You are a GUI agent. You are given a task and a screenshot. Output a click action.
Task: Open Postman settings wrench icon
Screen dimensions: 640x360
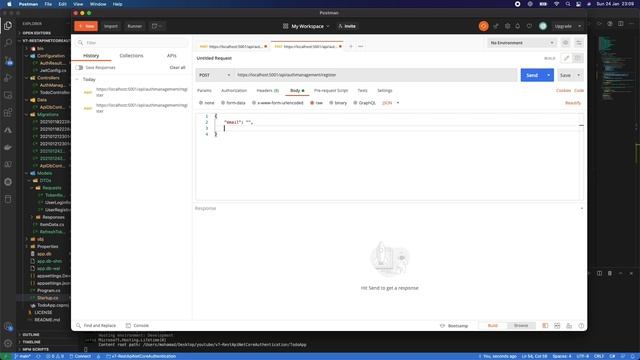click(x=507, y=26)
